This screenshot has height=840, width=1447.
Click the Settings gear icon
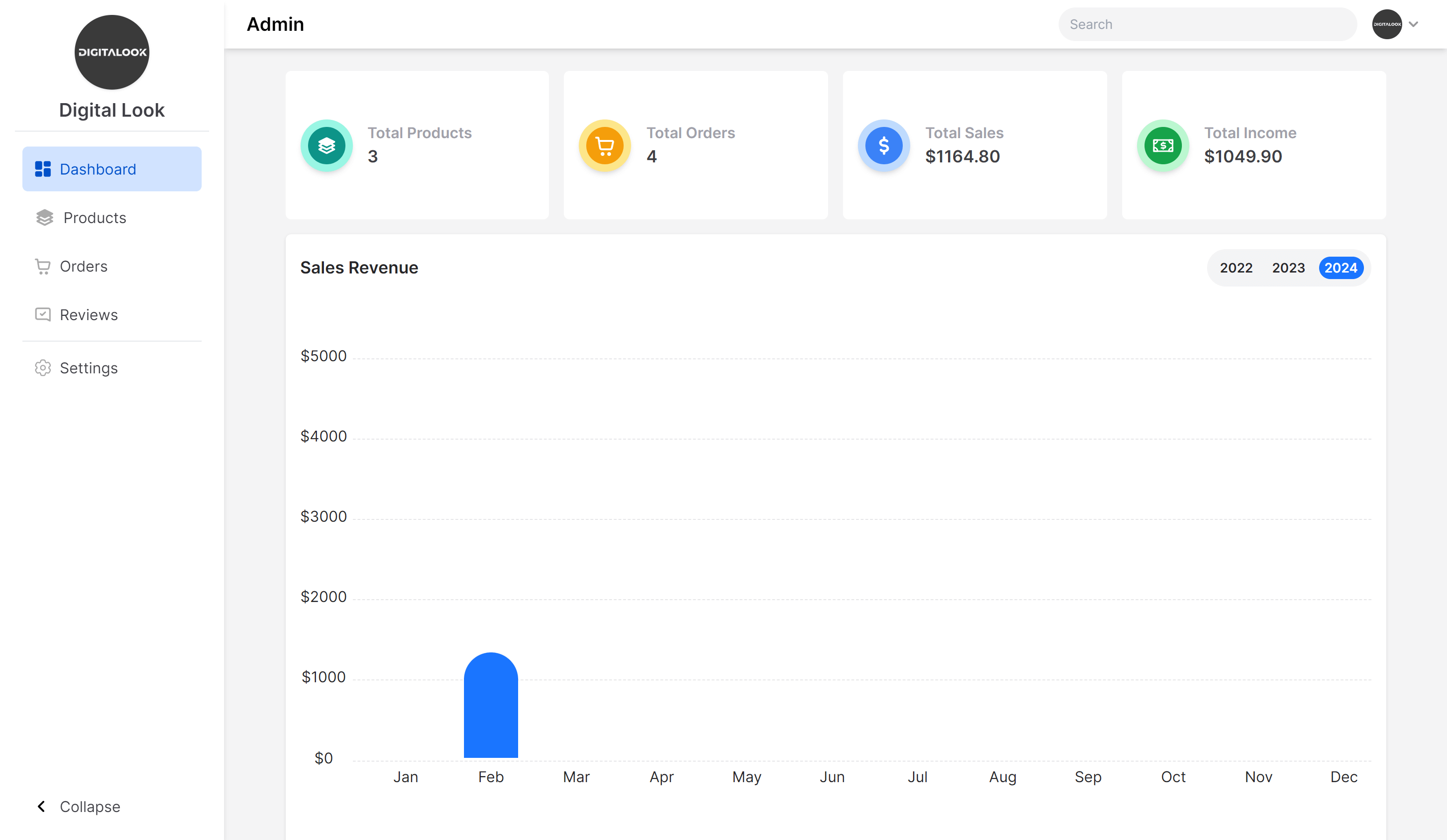(43, 367)
